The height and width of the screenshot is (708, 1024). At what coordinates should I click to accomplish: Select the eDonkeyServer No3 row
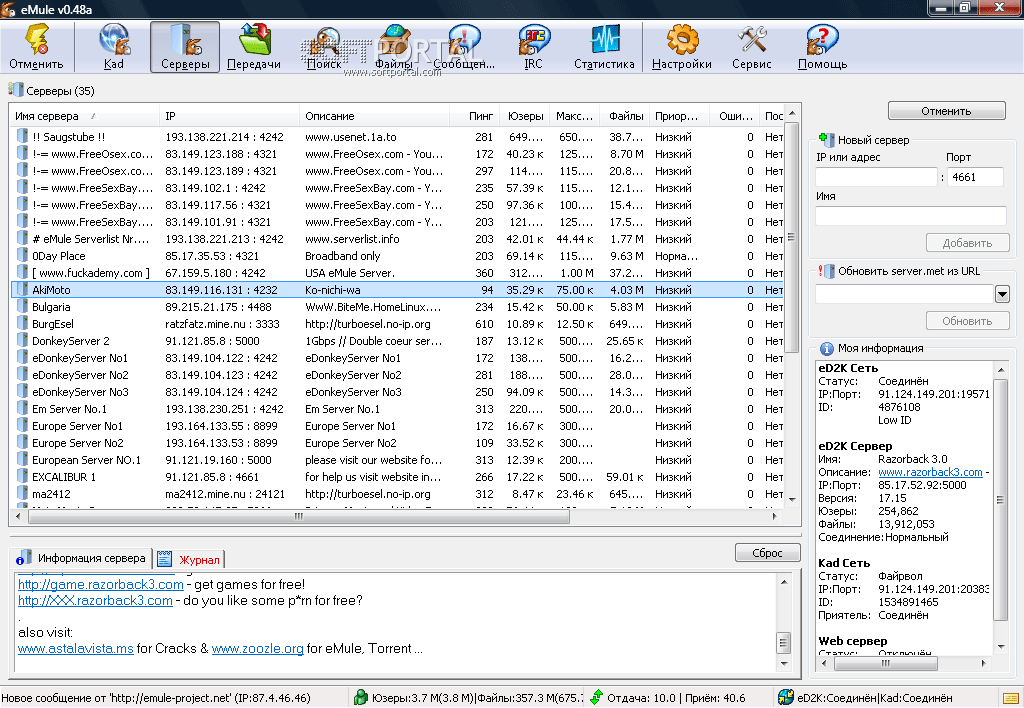[397, 392]
